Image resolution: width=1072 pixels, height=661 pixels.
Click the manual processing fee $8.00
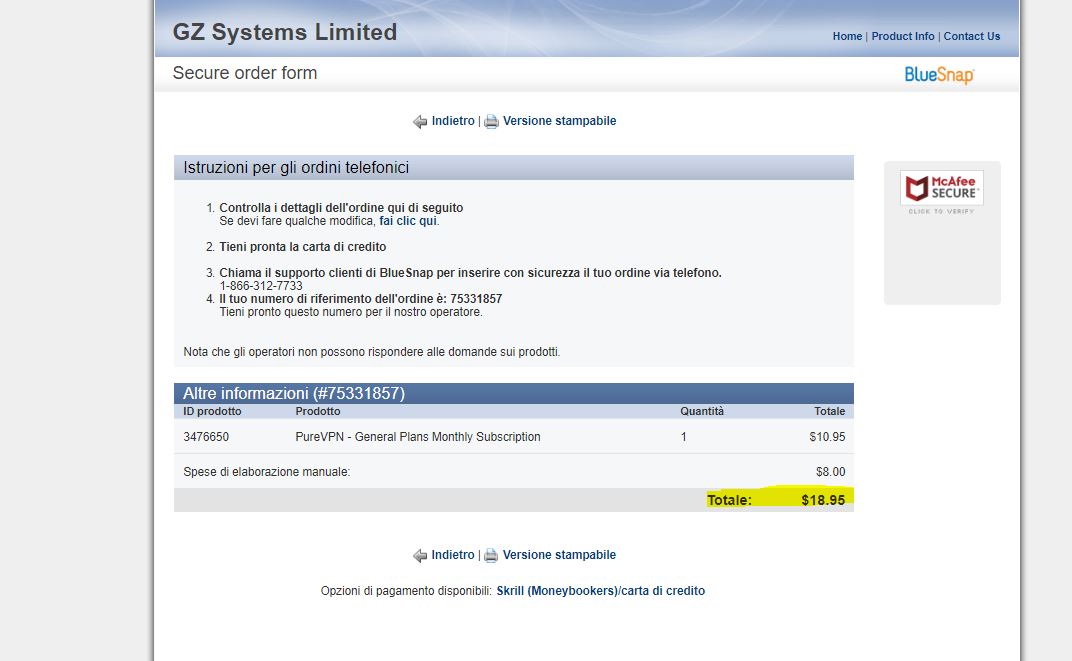coord(831,472)
